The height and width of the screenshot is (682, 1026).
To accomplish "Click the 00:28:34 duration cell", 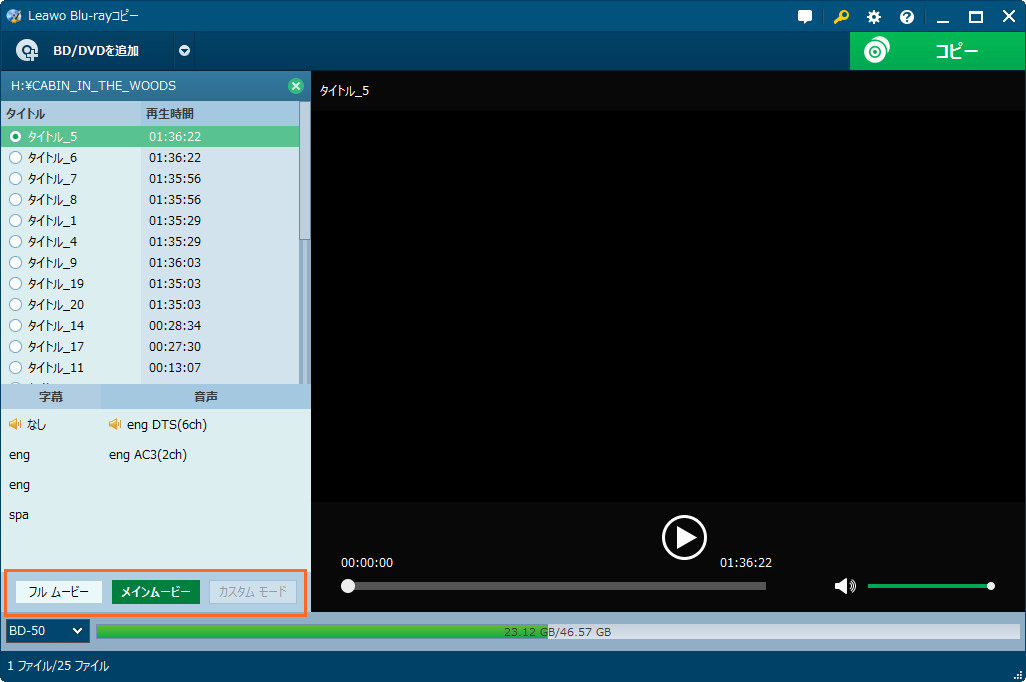I will pos(175,325).
